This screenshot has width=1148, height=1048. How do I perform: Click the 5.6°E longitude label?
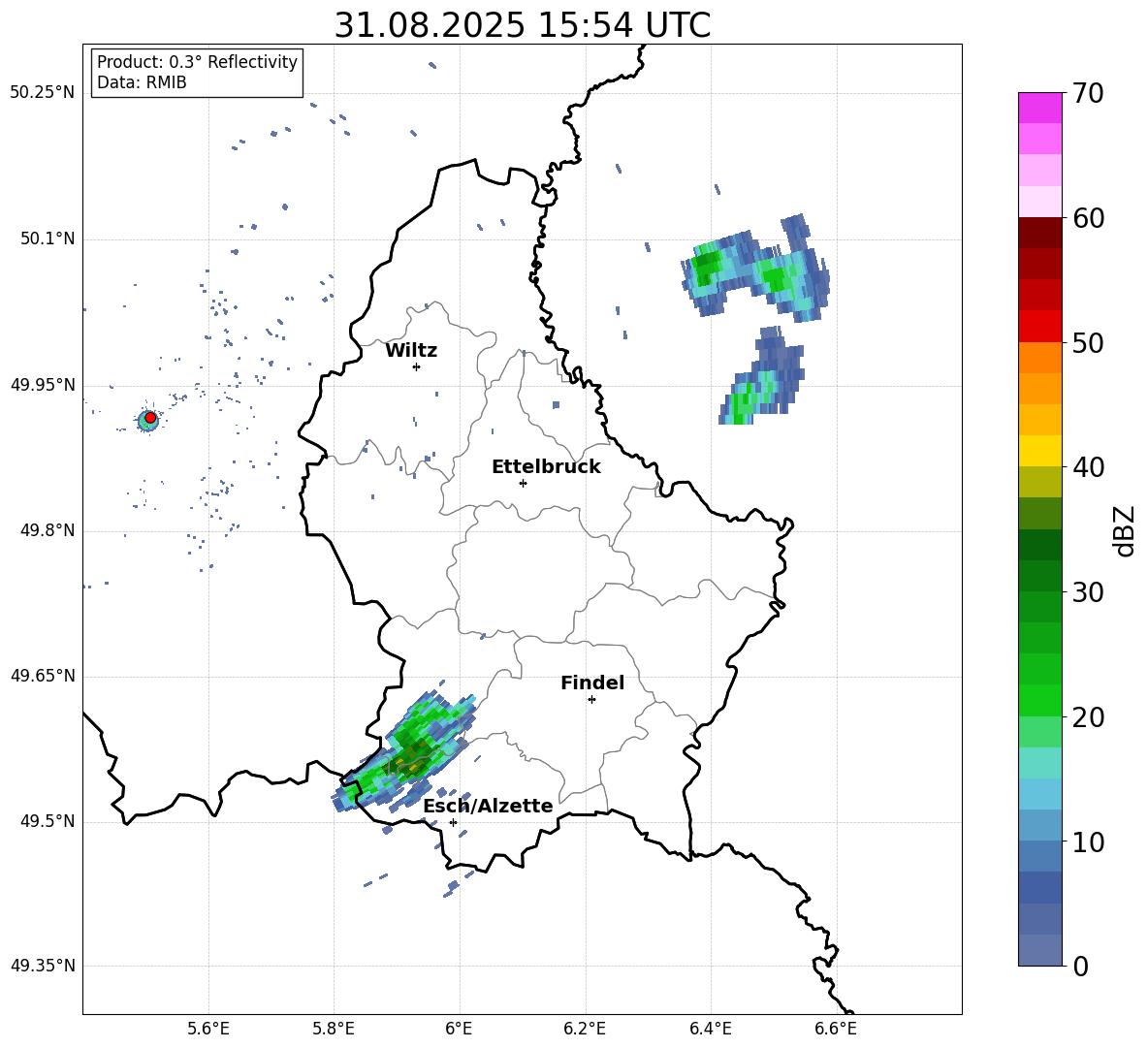(x=208, y=1029)
